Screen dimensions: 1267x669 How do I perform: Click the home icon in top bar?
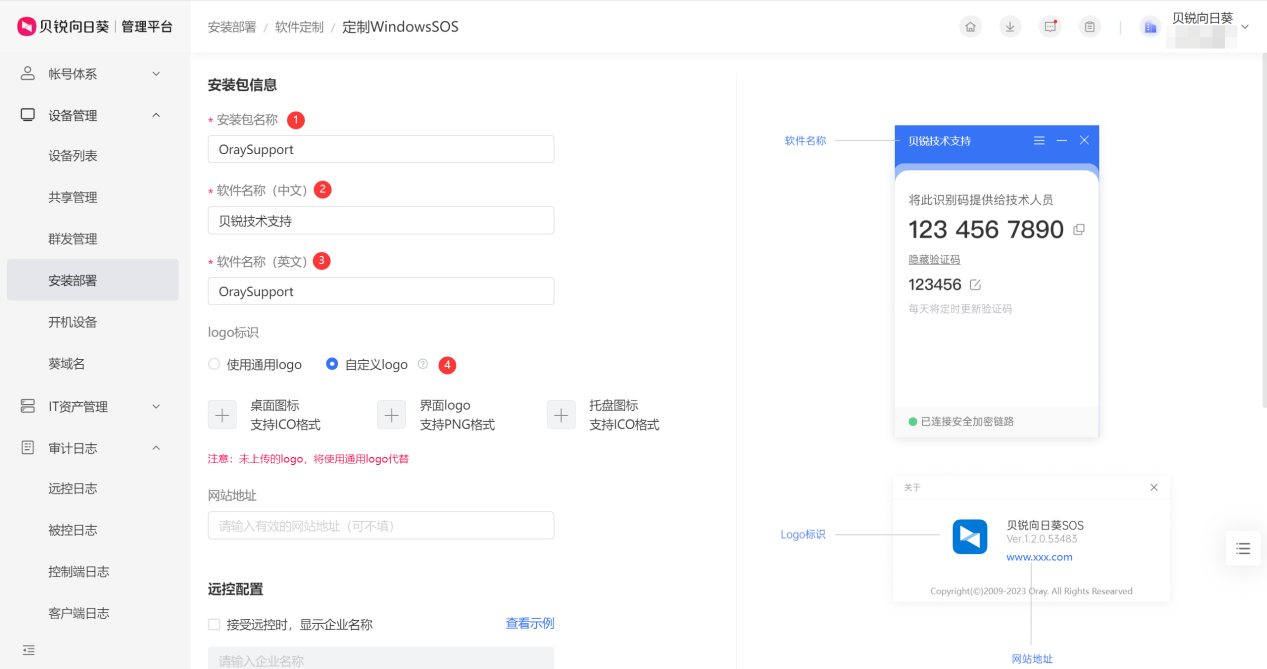(x=970, y=27)
